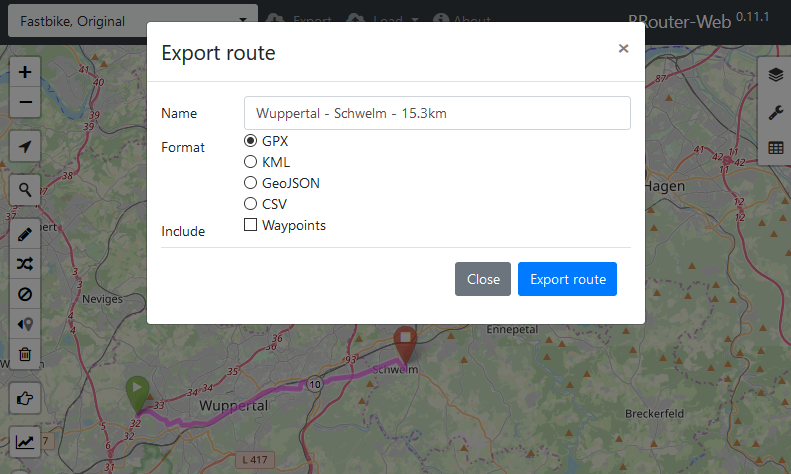Open the map search magnifier icon
Image resolution: width=791 pixels, height=474 pixels.
pyautogui.click(x=25, y=189)
